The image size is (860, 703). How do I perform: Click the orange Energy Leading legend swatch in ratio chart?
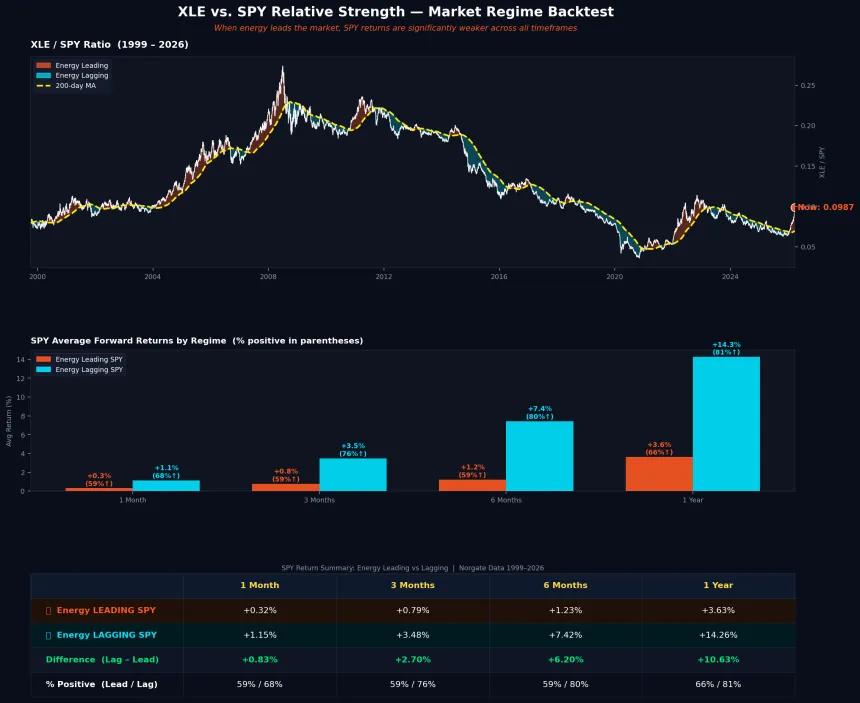(x=43, y=65)
